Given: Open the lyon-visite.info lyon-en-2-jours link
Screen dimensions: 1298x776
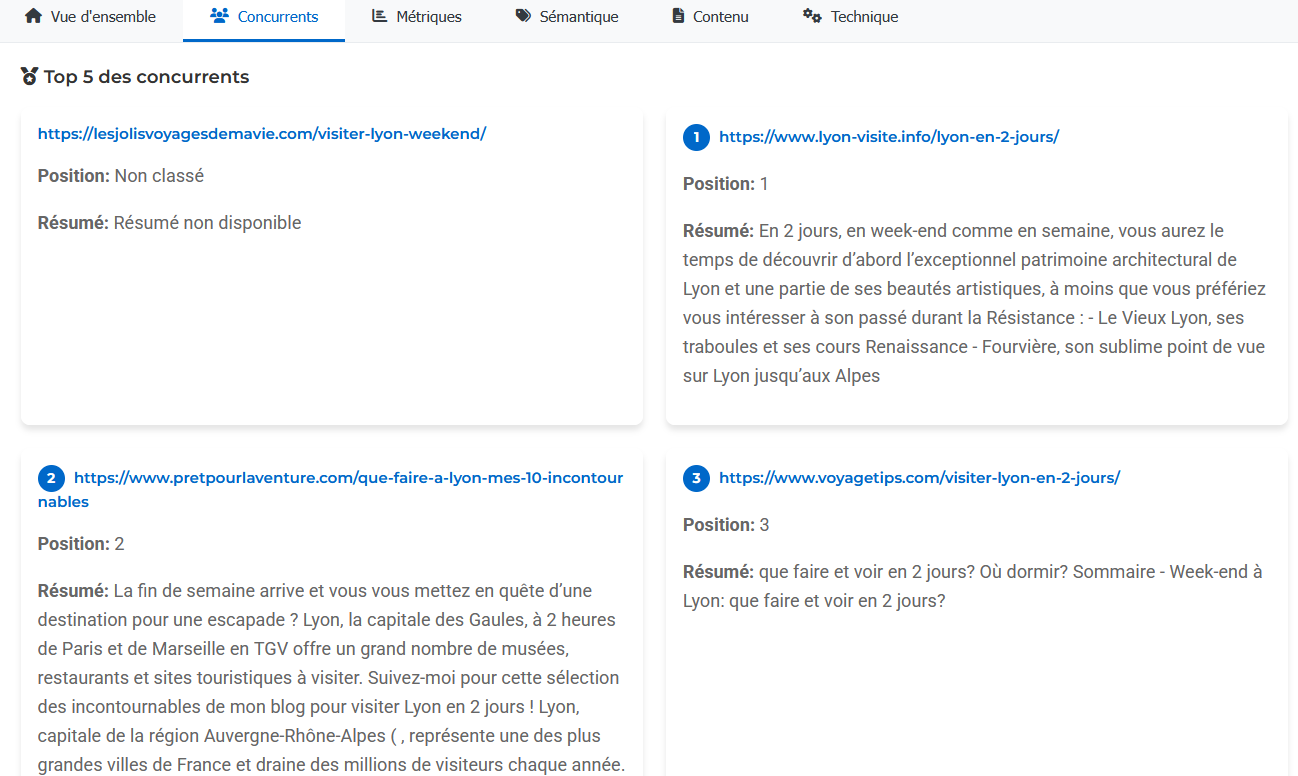Looking at the screenshot, I should 889,136.
